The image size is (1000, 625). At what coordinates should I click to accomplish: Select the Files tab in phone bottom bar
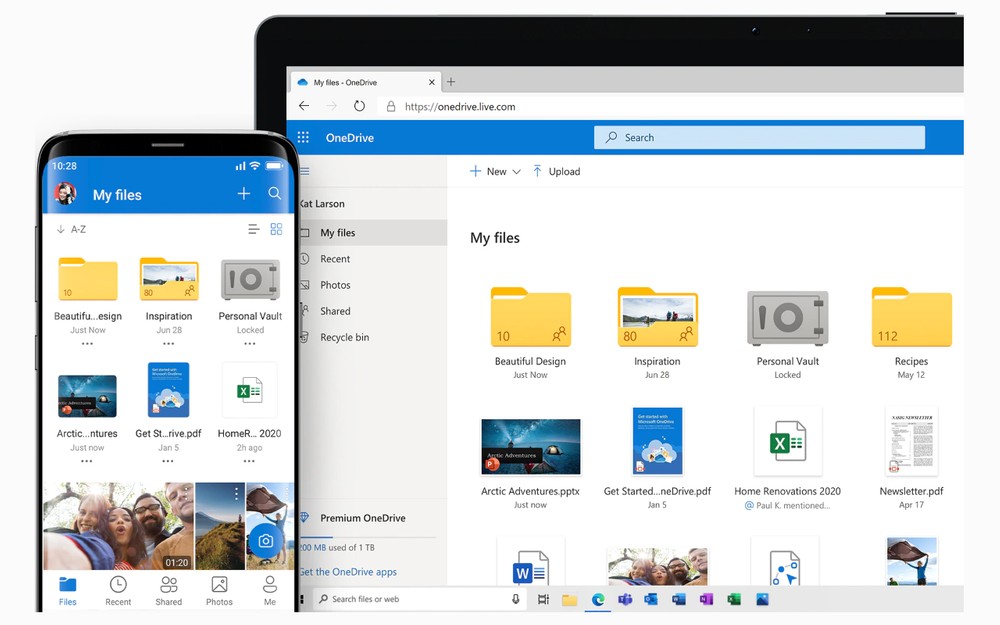(68, 591)
